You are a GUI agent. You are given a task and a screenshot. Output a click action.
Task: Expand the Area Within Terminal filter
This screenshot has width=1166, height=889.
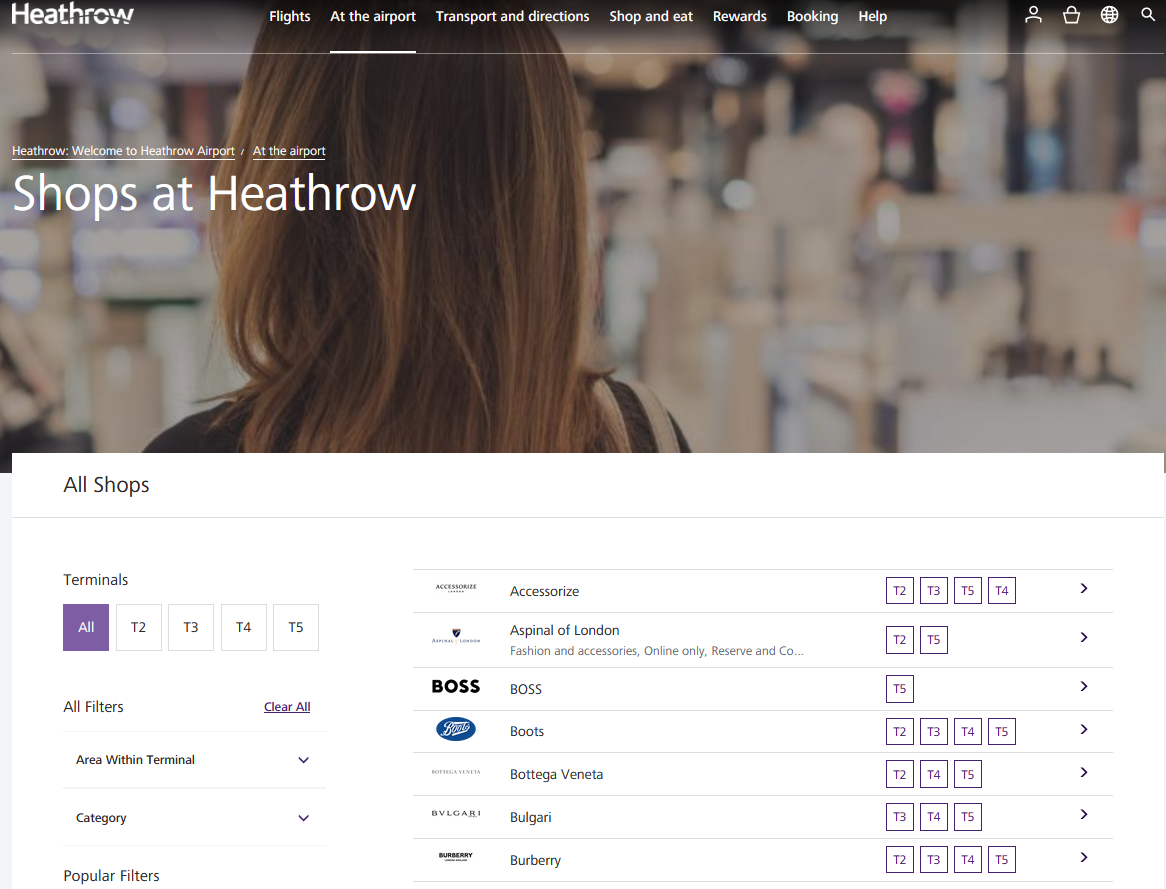194,760
